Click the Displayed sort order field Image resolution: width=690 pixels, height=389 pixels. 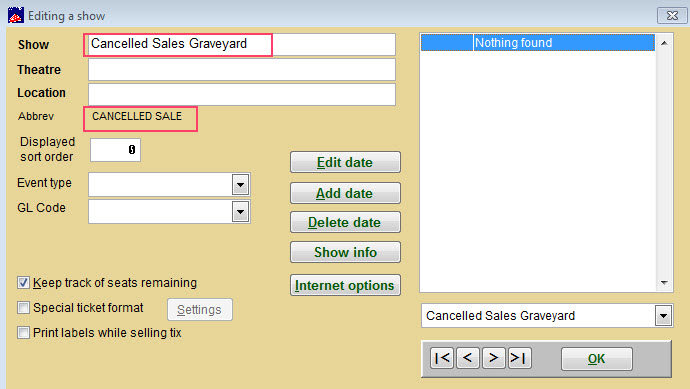pos(115,150)
